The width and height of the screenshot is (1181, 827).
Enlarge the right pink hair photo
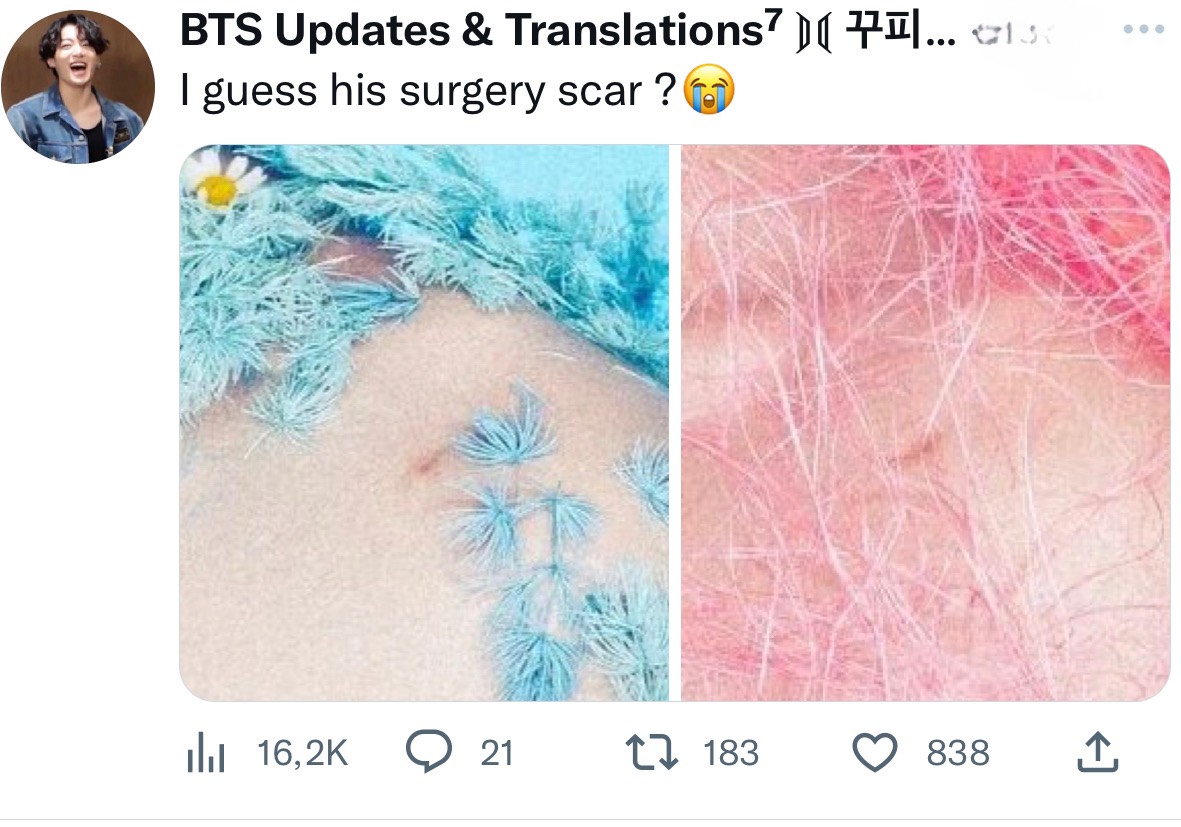(926, 423)
